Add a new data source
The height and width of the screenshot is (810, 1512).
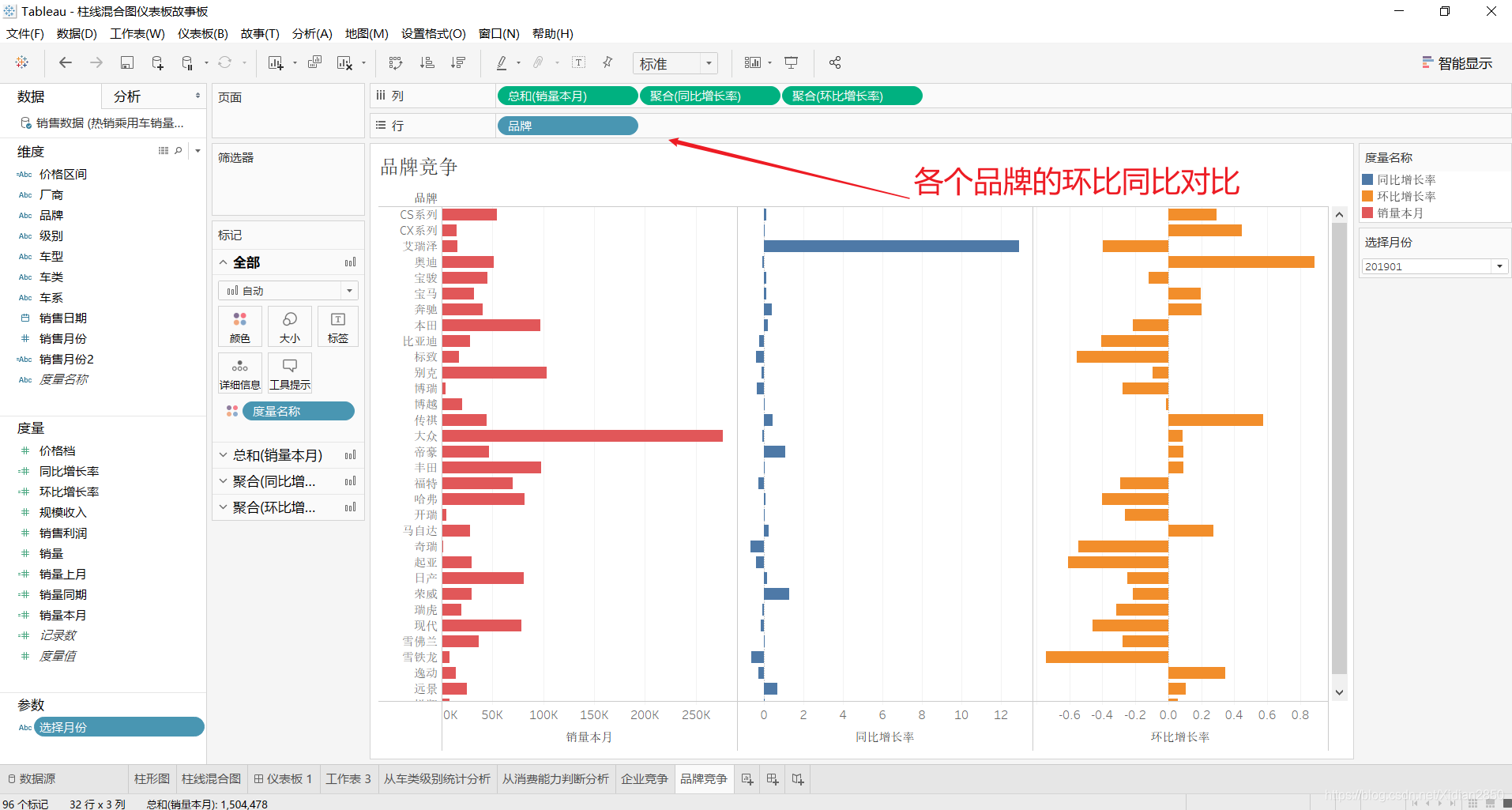(x=157, y=62)
